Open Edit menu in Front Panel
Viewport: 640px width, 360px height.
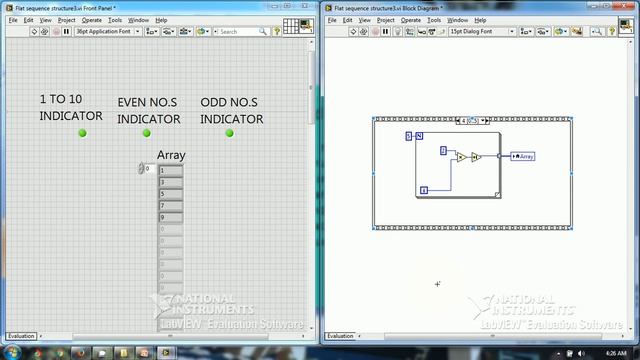[x=28, y=20]
